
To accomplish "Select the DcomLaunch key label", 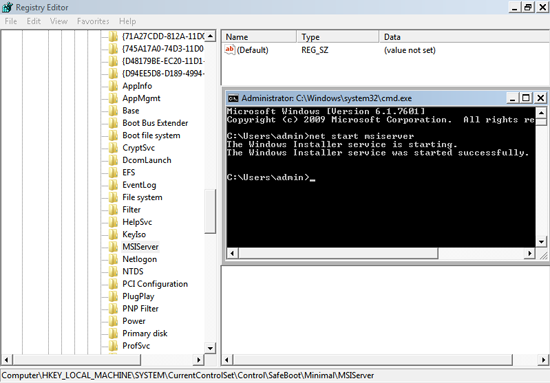I will click(147, 160).
